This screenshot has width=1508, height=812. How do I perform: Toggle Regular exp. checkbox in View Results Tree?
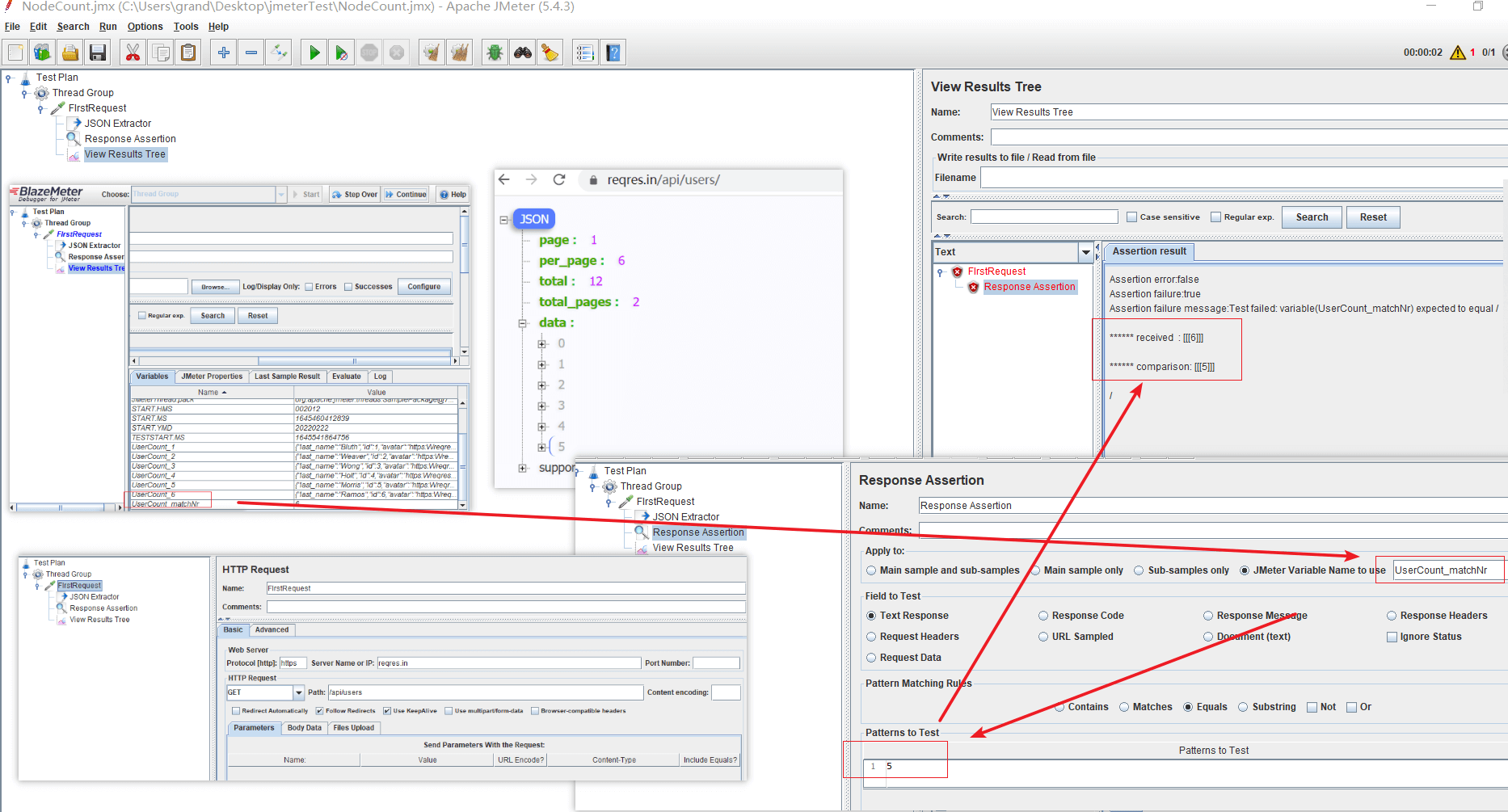(1216, 217)
